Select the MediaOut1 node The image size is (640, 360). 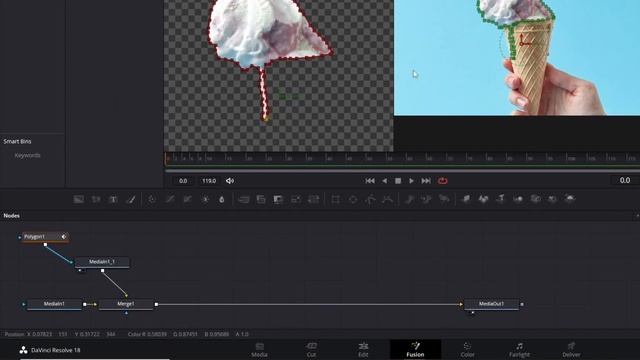point(491,304)
